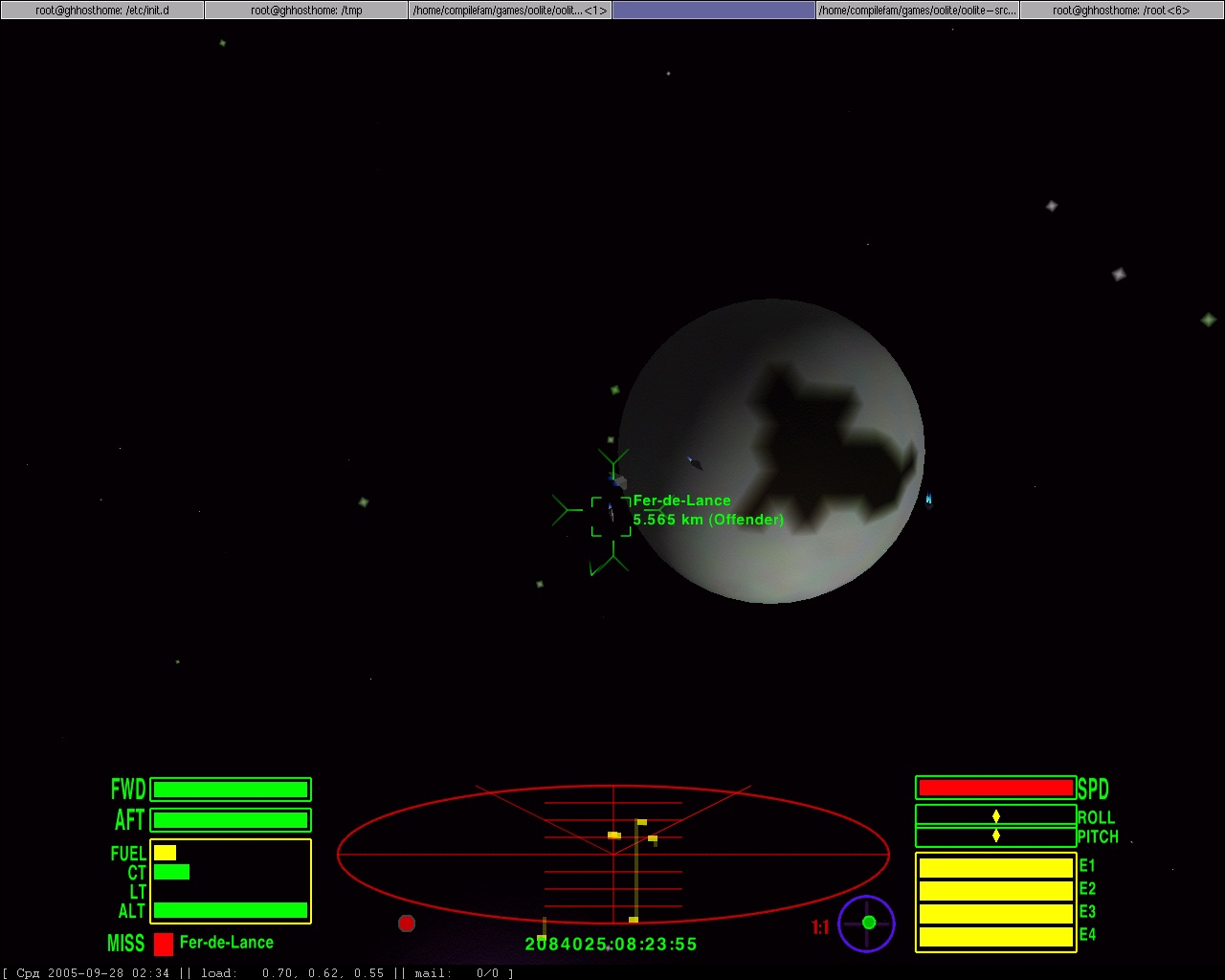This screenshot has width=1225, height=980.
Task: Click the game clock 2084025:08:23:55
Action: pos(612,945)
